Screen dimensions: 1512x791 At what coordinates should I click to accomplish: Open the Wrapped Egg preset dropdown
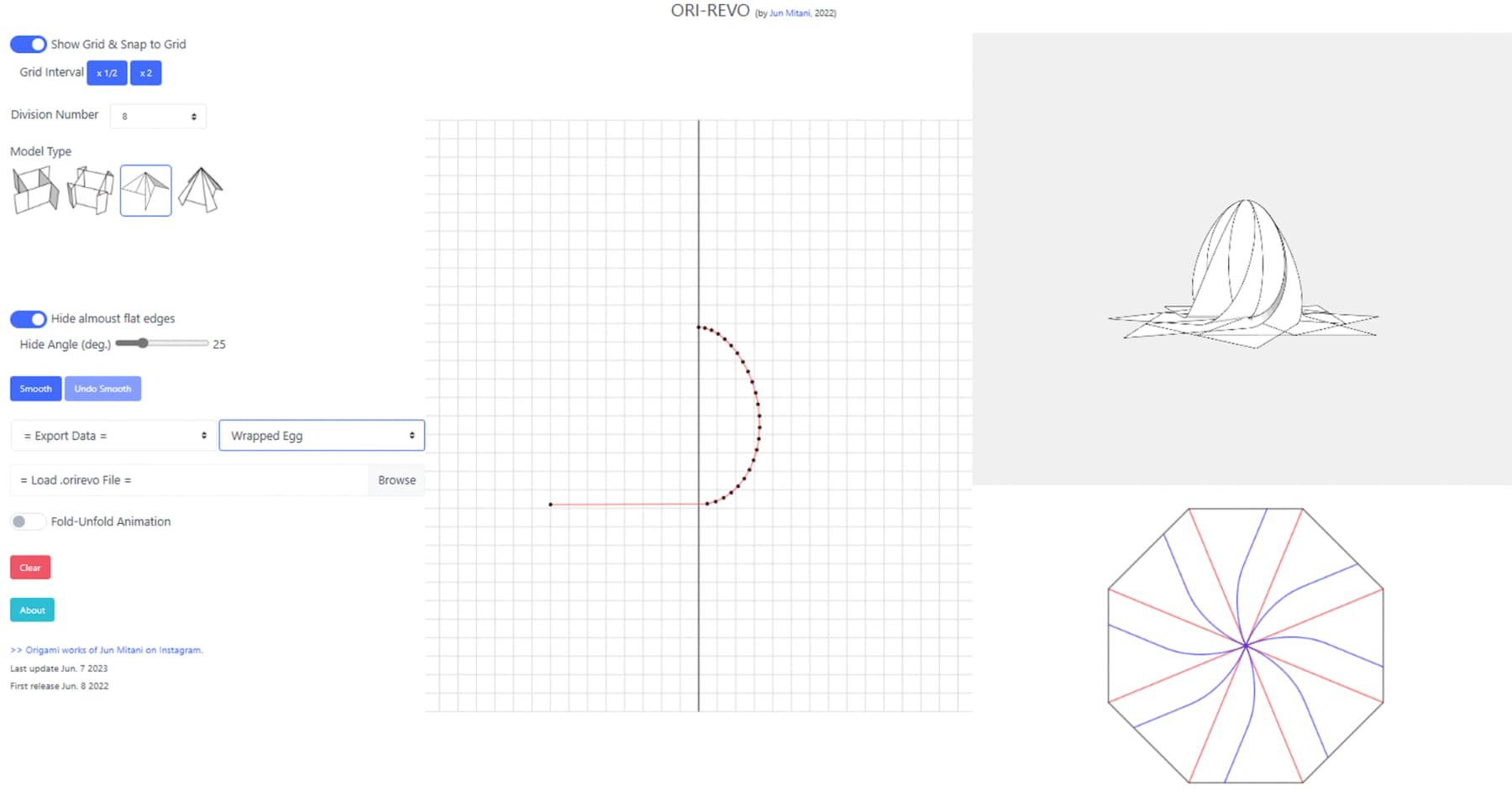pos(322,436)
